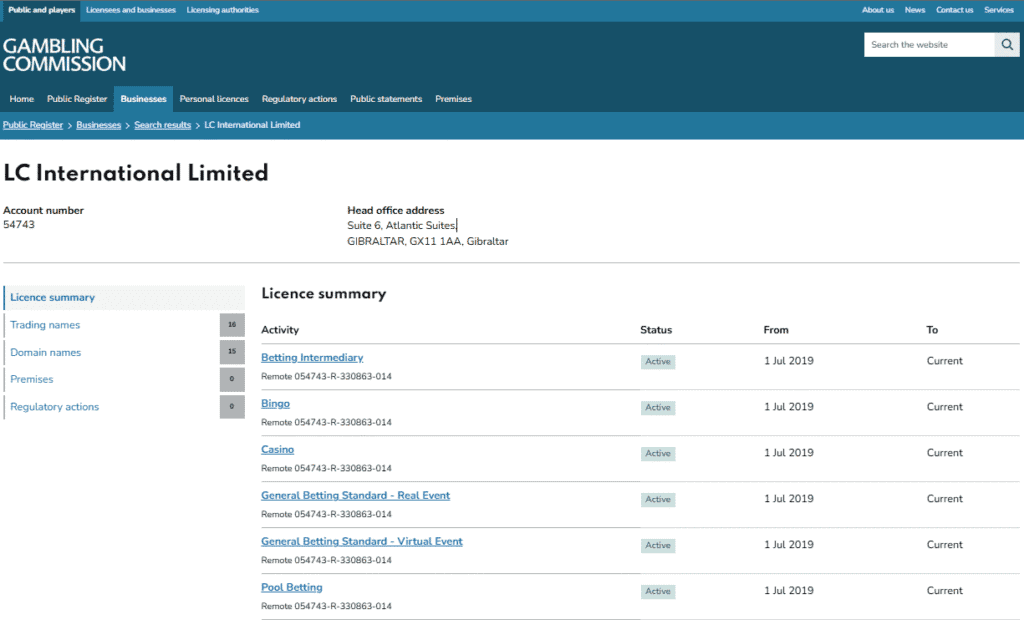Viewport: 1024px width, 620px height.
Task: Click account number 54743
Action: [19, 225]
